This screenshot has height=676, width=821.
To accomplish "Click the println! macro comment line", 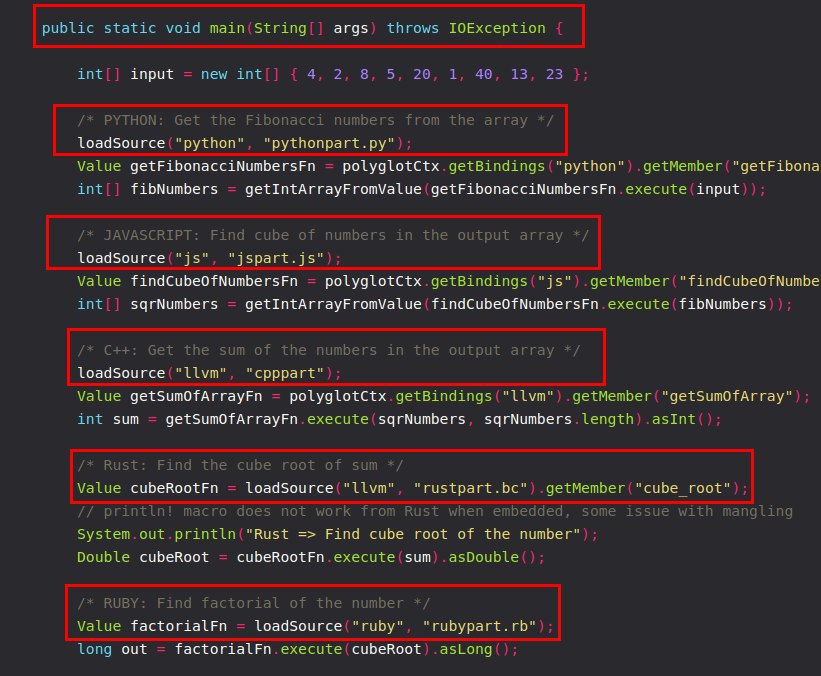I will coord(435,512).
